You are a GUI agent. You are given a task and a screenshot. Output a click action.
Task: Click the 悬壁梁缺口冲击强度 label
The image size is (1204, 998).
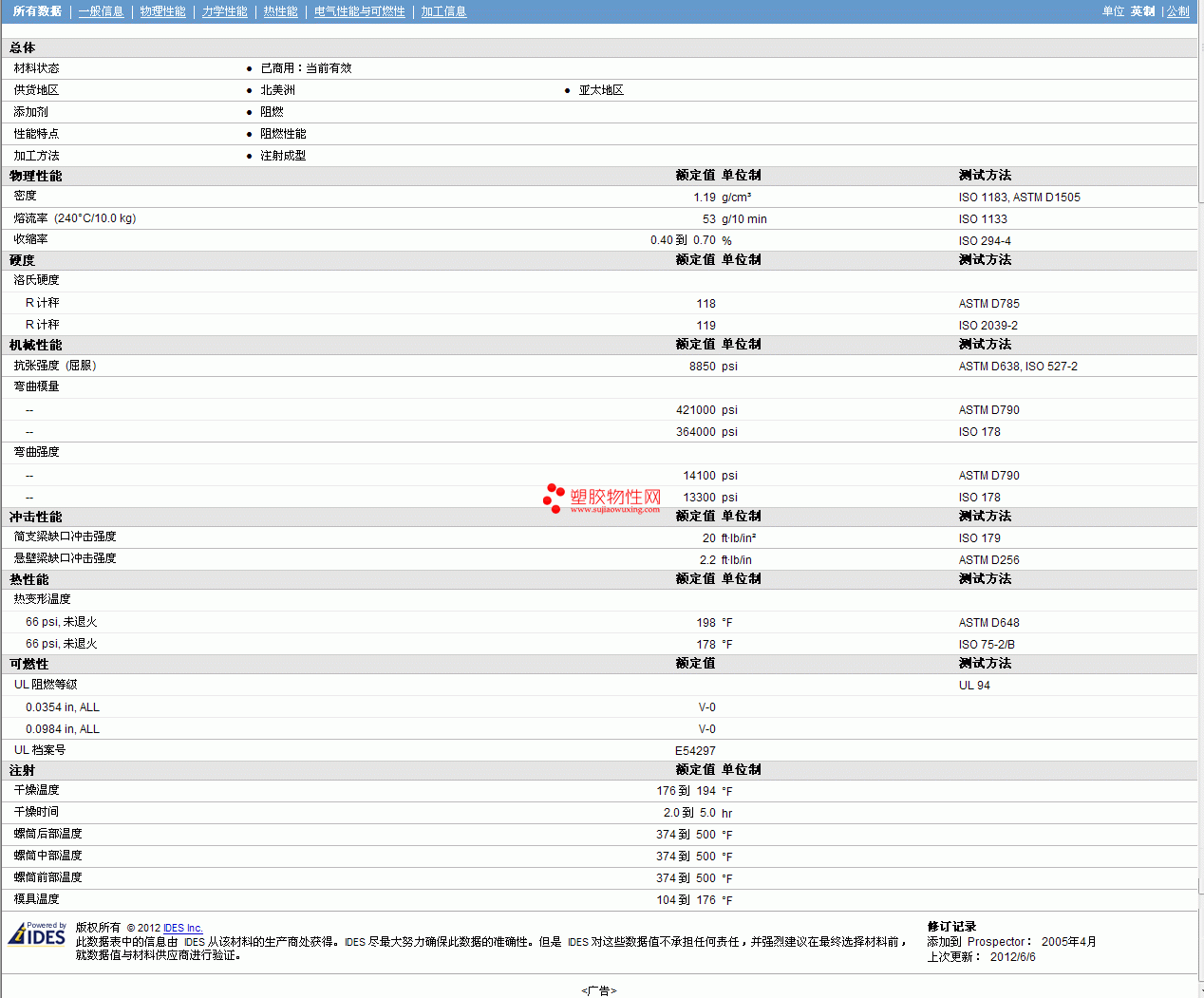66,558
